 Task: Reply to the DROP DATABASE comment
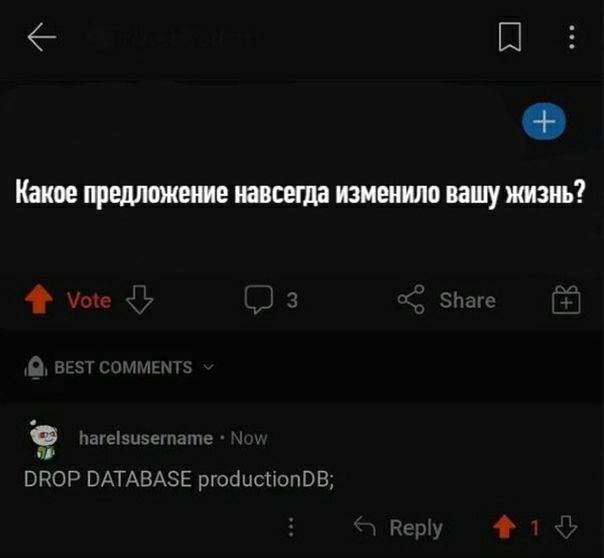(x=398, y=527)
